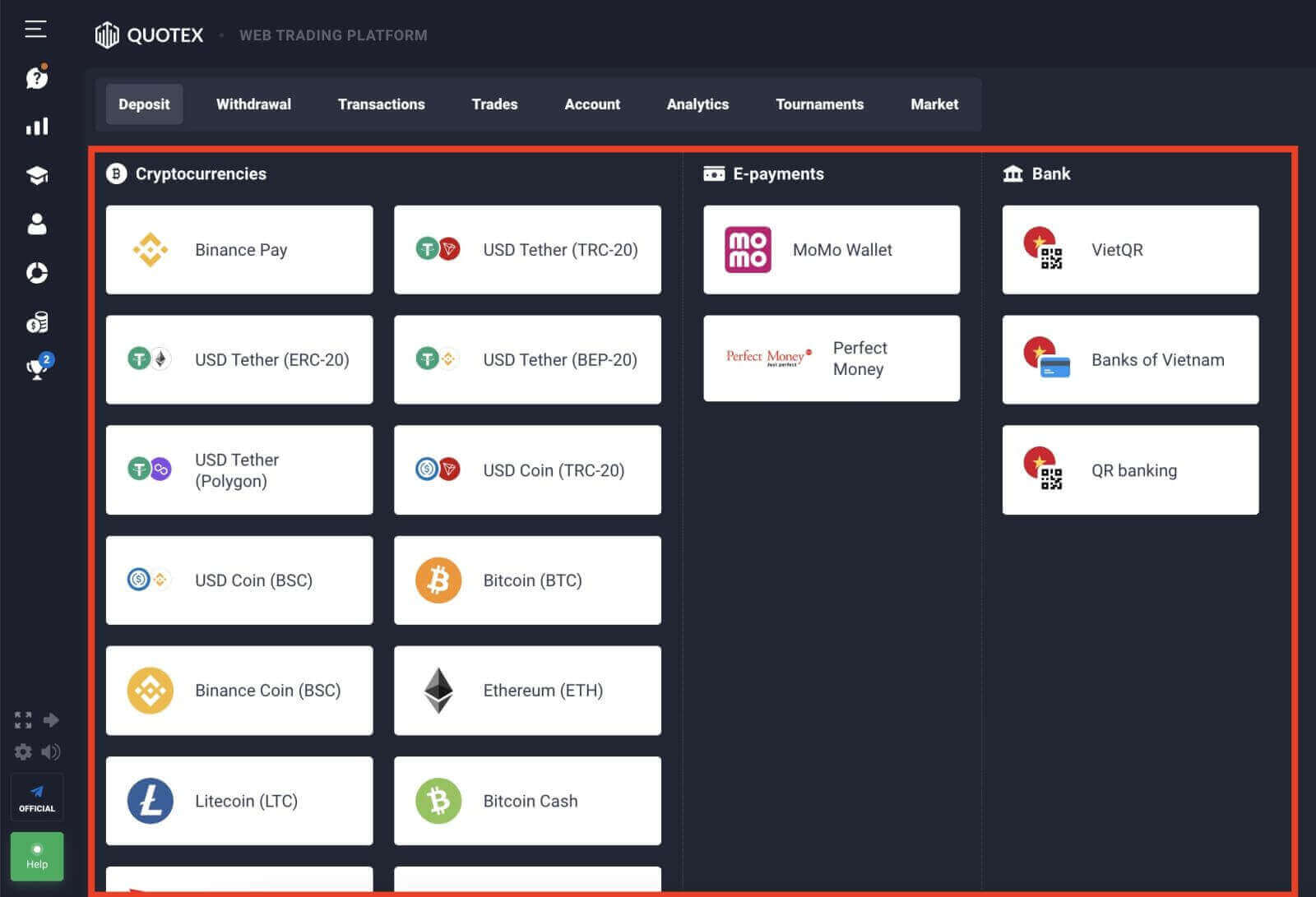Open the support chat icon in the sidebar
1316x897 pixels.
36,78
